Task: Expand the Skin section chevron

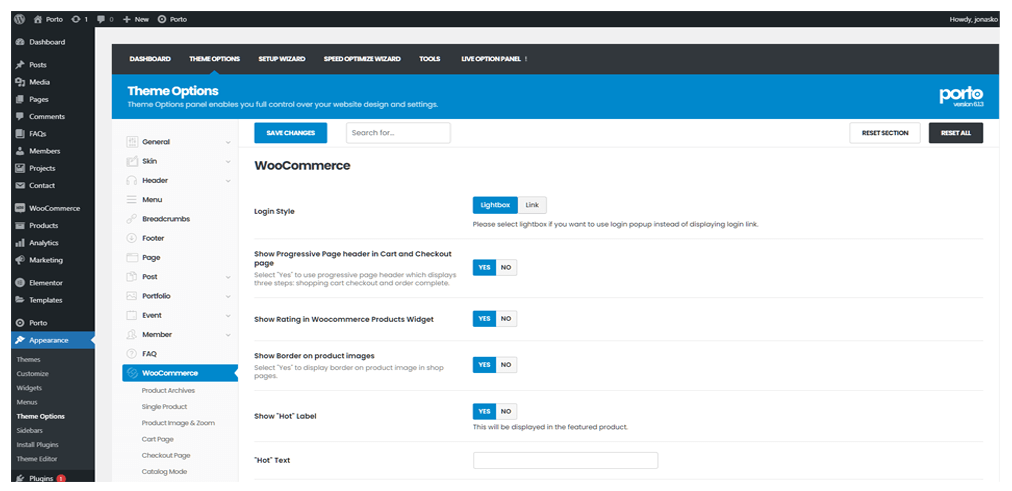Action: (x=228, y=161)
